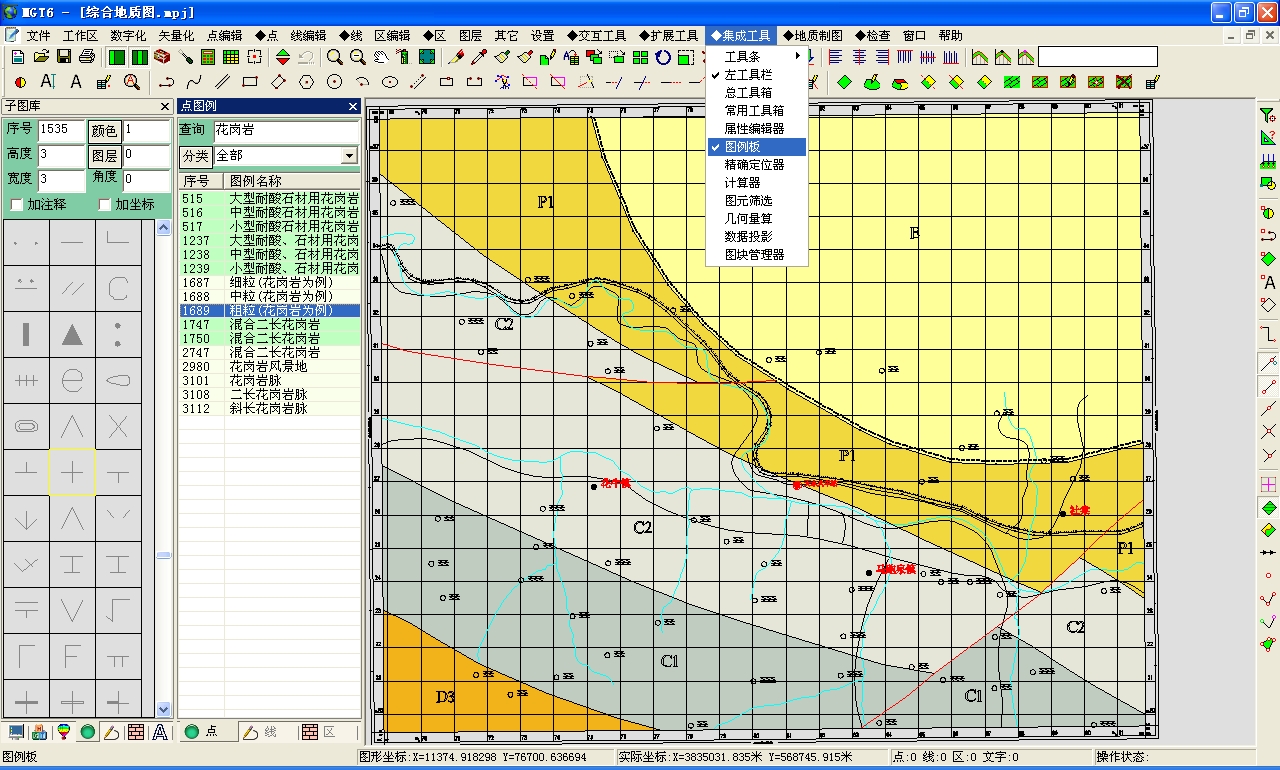
Task: Open the 地质制图 menu
Action: pyautogui.click(x=812, y=35)
